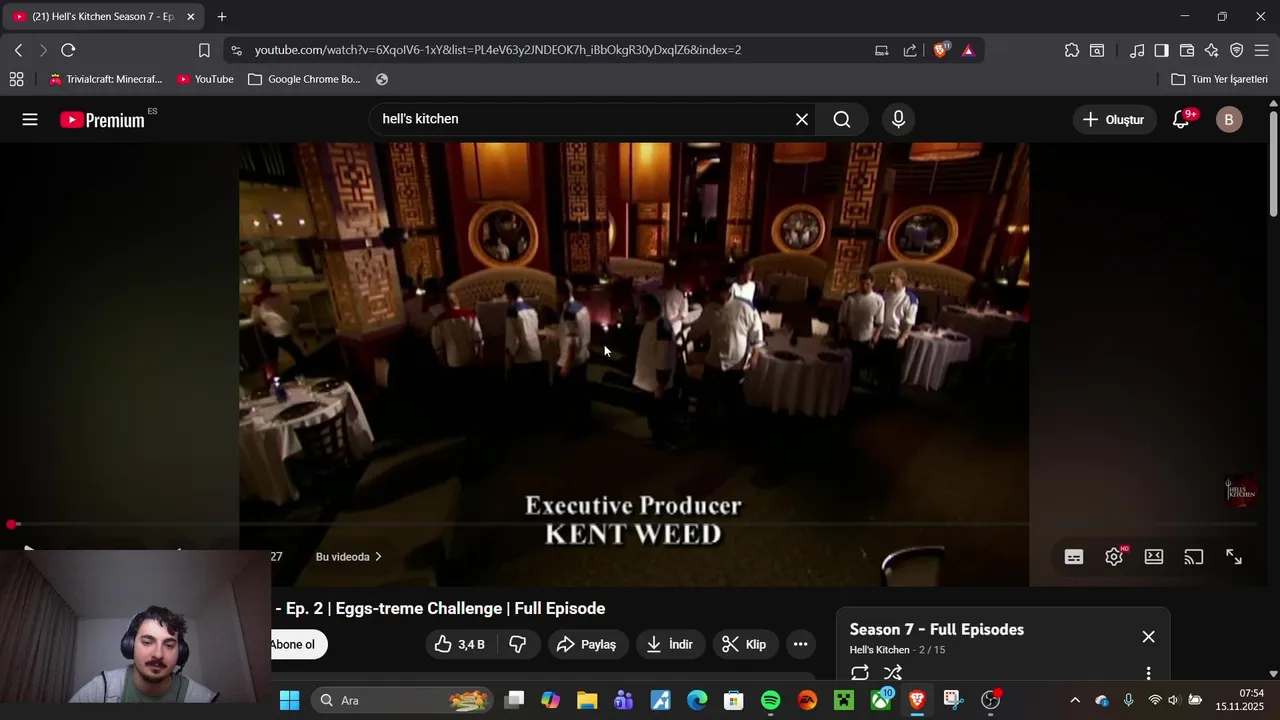1280x720 pixels.
Task: Go back in browser history
Action: coord(18,50)
